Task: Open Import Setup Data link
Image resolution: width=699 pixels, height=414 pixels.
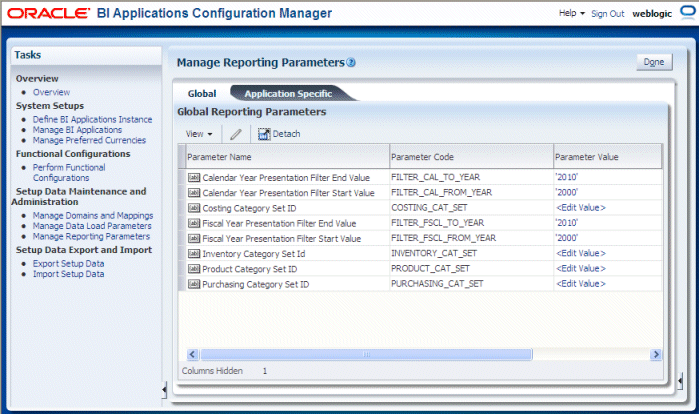Action: [x=68, y=274]
